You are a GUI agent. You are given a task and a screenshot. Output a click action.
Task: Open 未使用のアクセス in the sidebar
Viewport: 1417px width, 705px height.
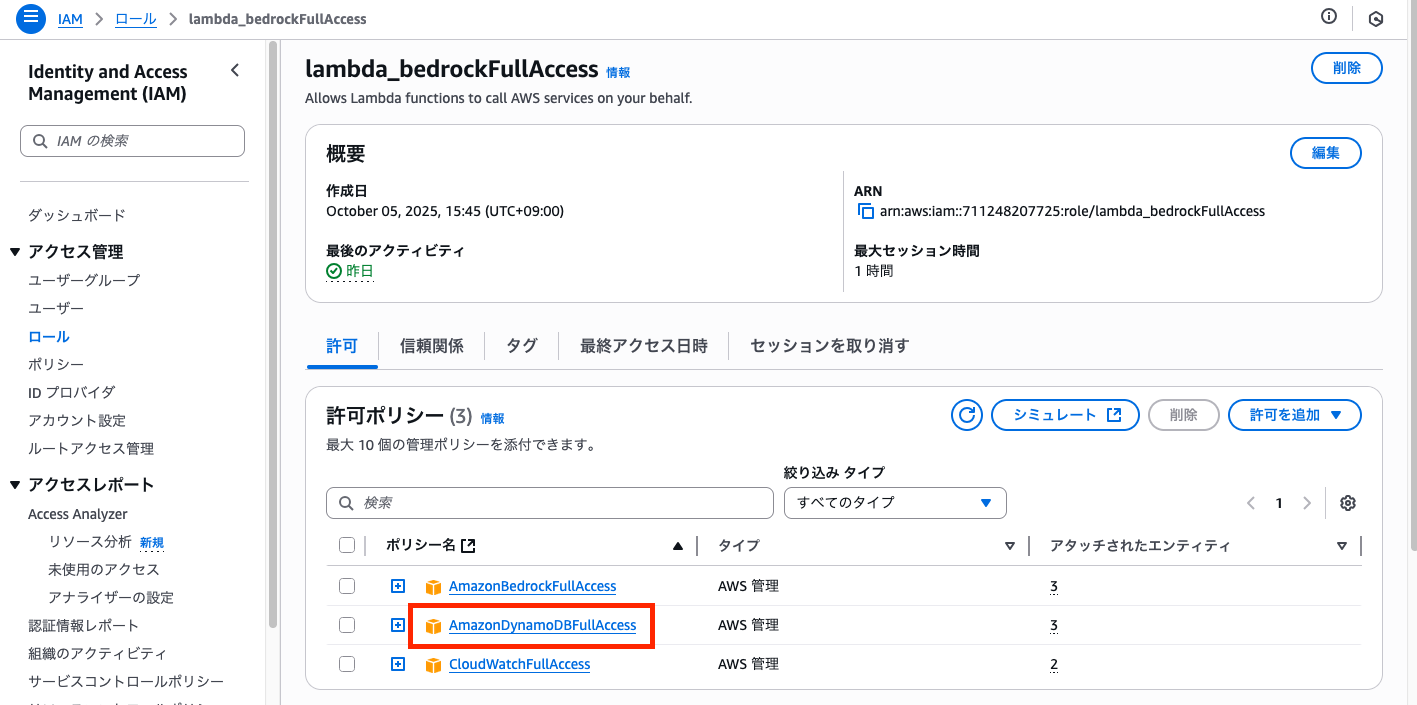[104, 569]
